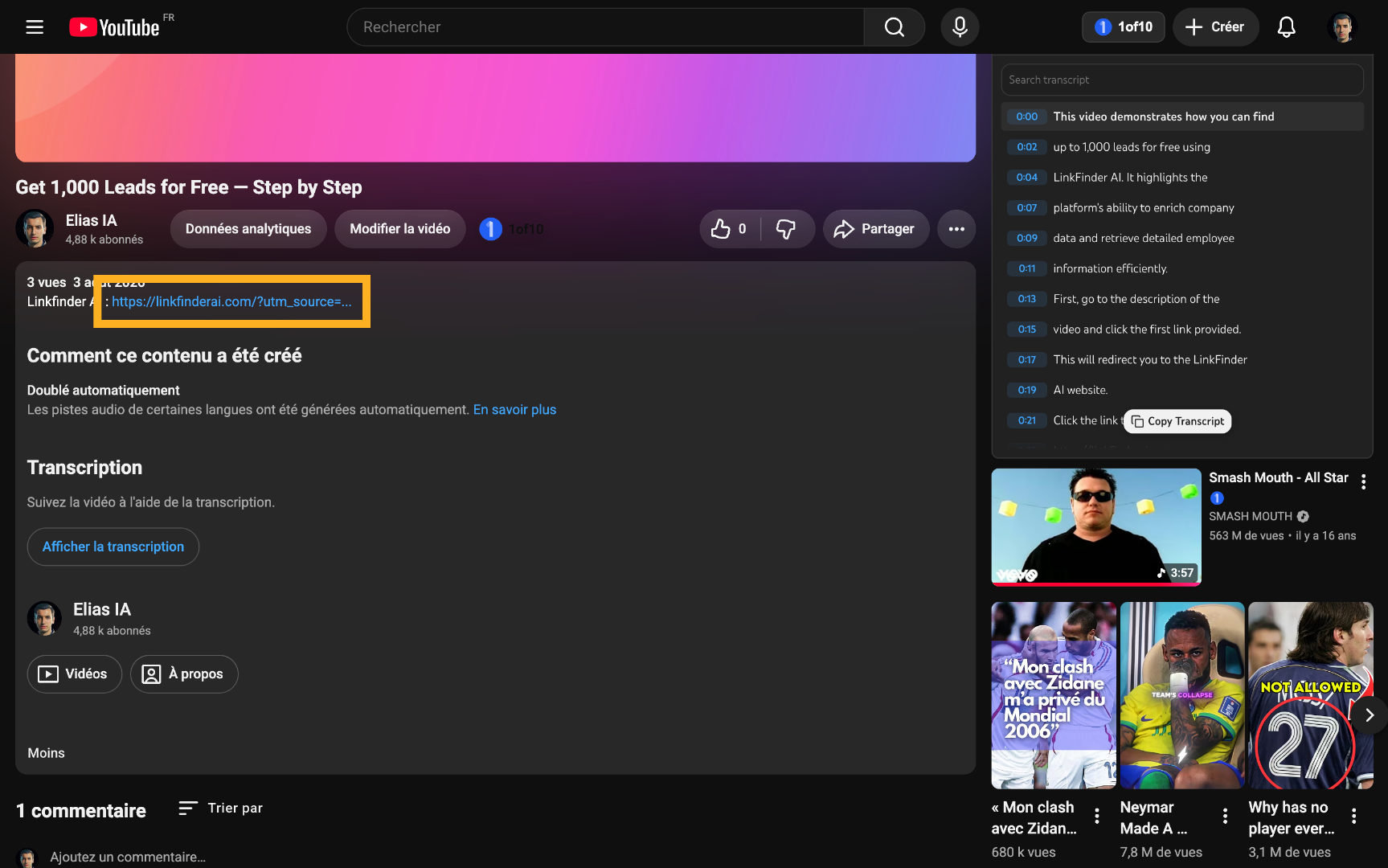Screen dimensions: 1388x868
Task: Open the notifications bell
Action: coord(1287,27)
